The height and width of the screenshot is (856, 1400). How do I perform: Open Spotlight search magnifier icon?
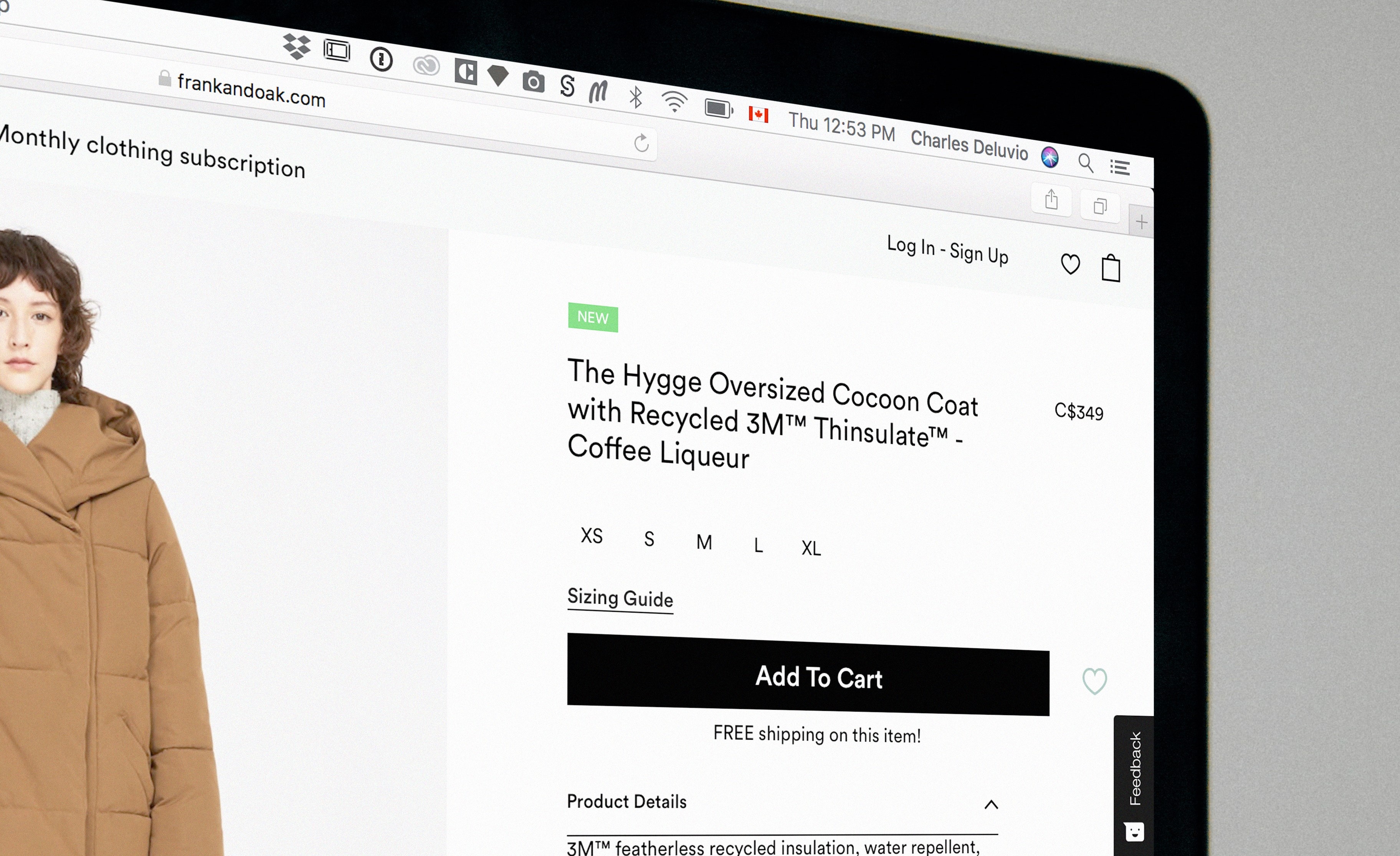pos(1086,162)
